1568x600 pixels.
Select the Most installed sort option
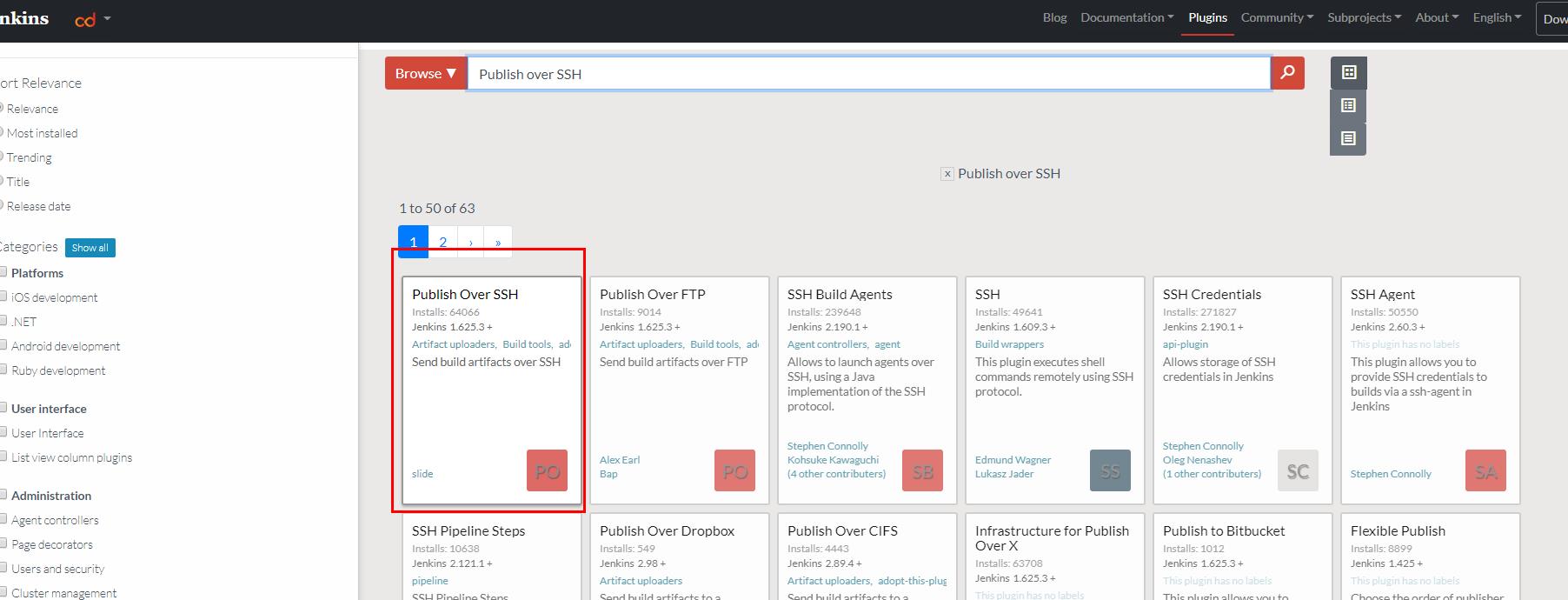click(2, 133)
